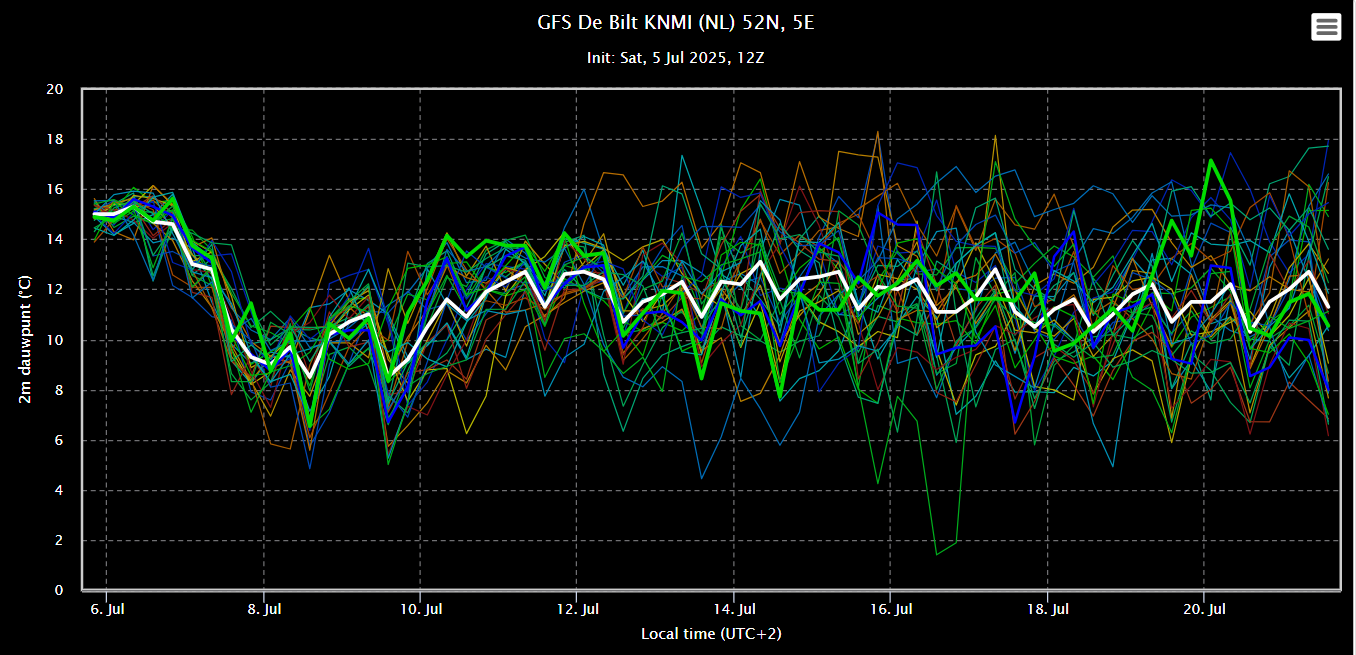Viewport: 1356px width, 655px height.
Task: Click the '12. Jul' x-axis label
Action: [x=577, y=609]
